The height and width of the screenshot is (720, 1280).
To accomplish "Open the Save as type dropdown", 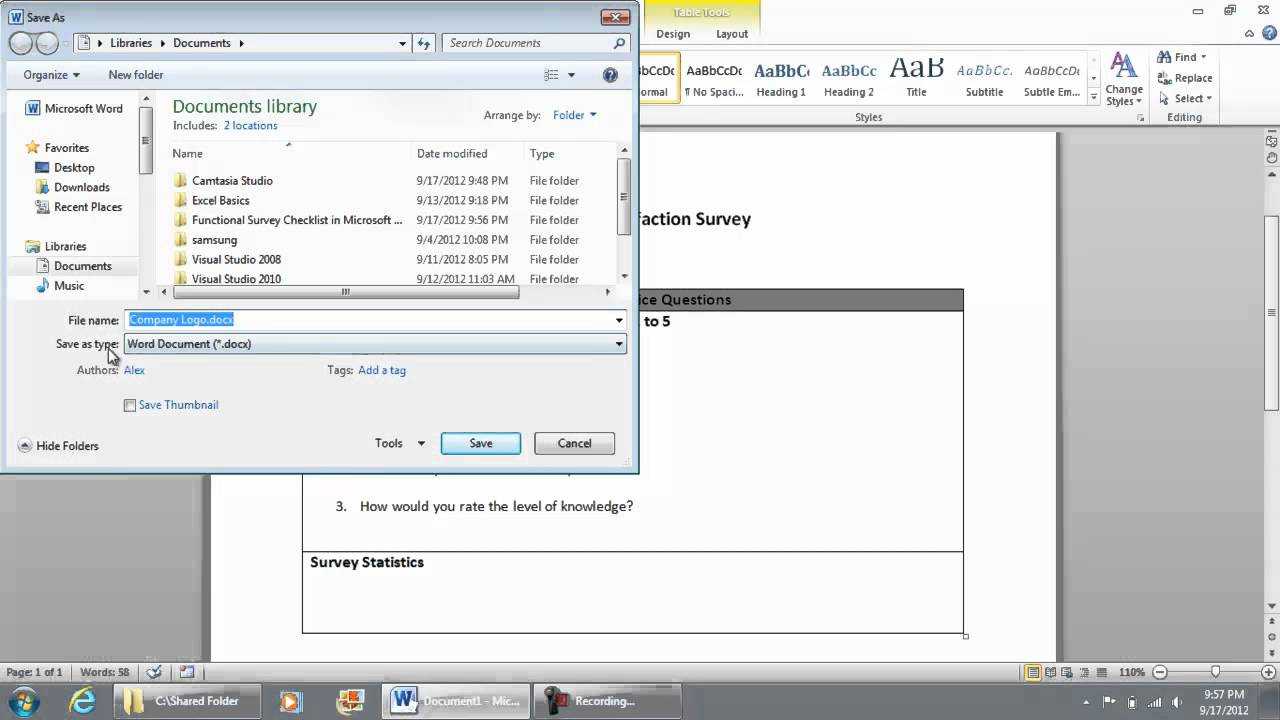I will point(619,343).
